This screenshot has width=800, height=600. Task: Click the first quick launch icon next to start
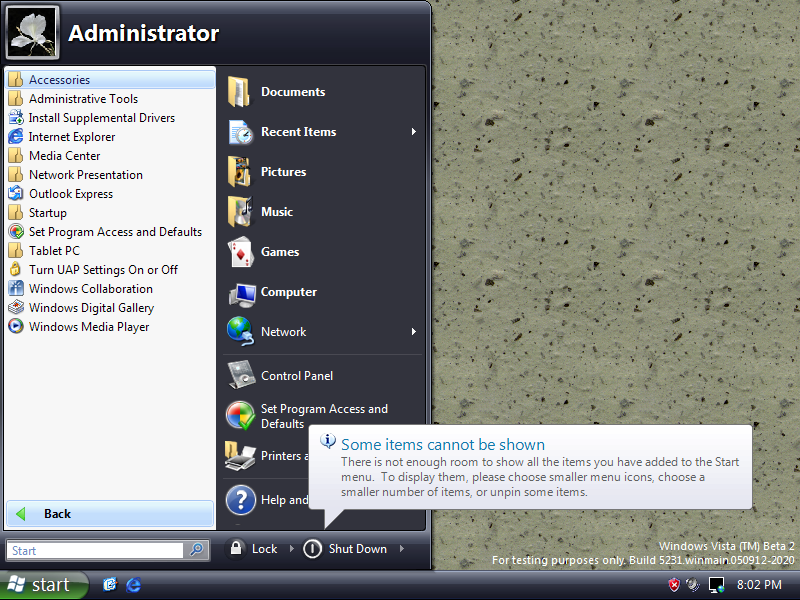[110, 585]
